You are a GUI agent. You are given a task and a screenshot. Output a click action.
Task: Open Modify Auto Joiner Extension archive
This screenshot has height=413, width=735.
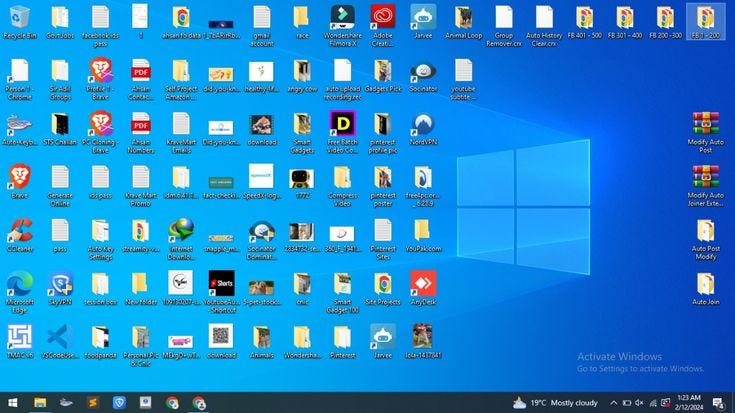pyautogui.click(x=705, y=186)
